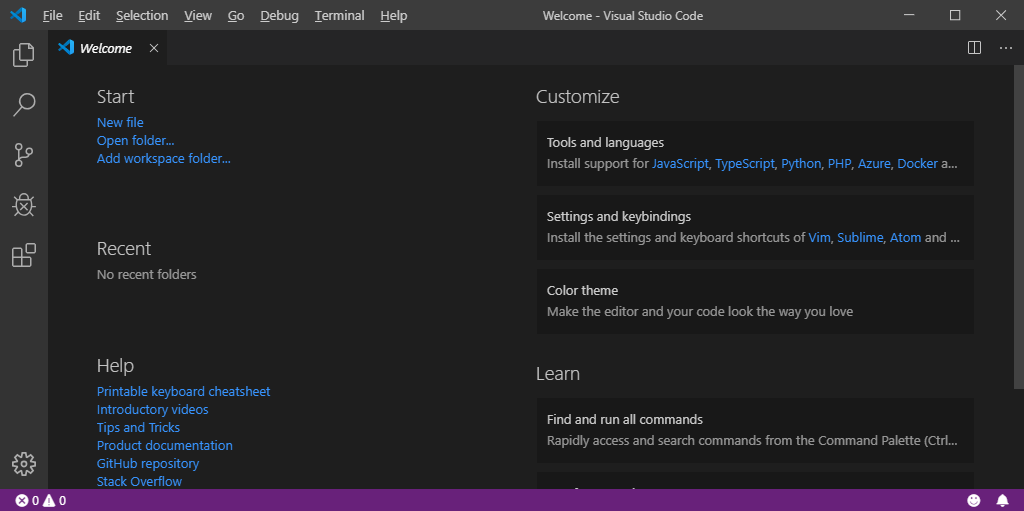
Task: Click the Tools and languages heading
Action: (x=605, y=142)
